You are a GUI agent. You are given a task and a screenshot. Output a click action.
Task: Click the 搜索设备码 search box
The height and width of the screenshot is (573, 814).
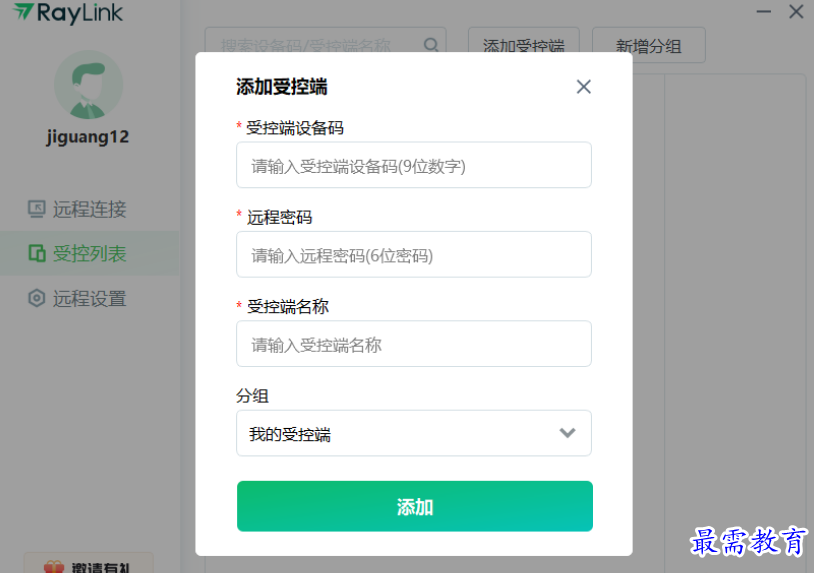tap(318, 45)
